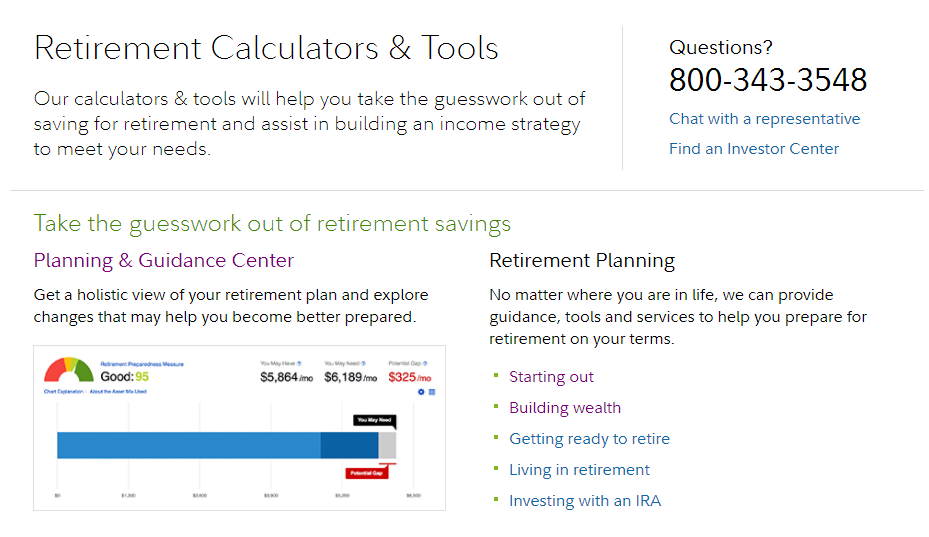Click the gear settings icon in chart

point(421,392)
